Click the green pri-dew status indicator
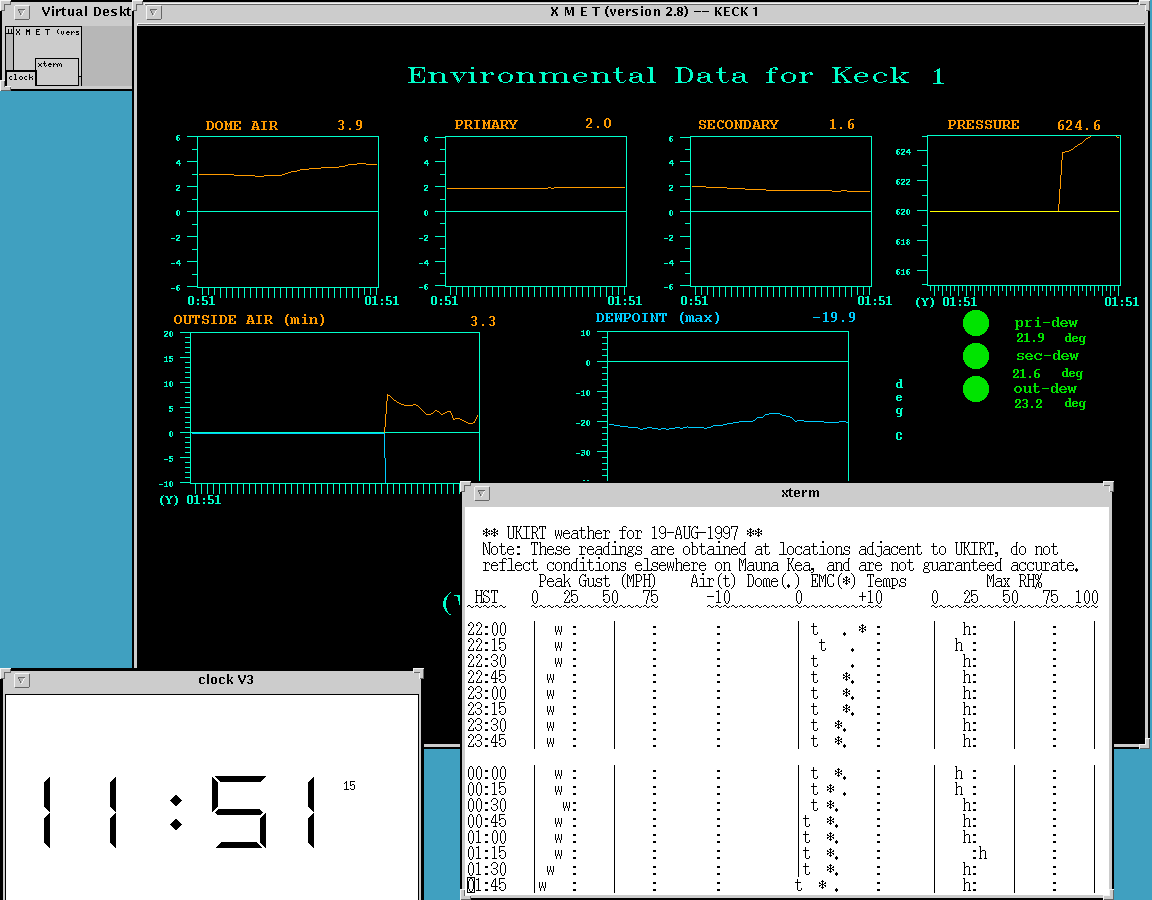Screen dimensions: 1152x900 (x=976, y=323)
